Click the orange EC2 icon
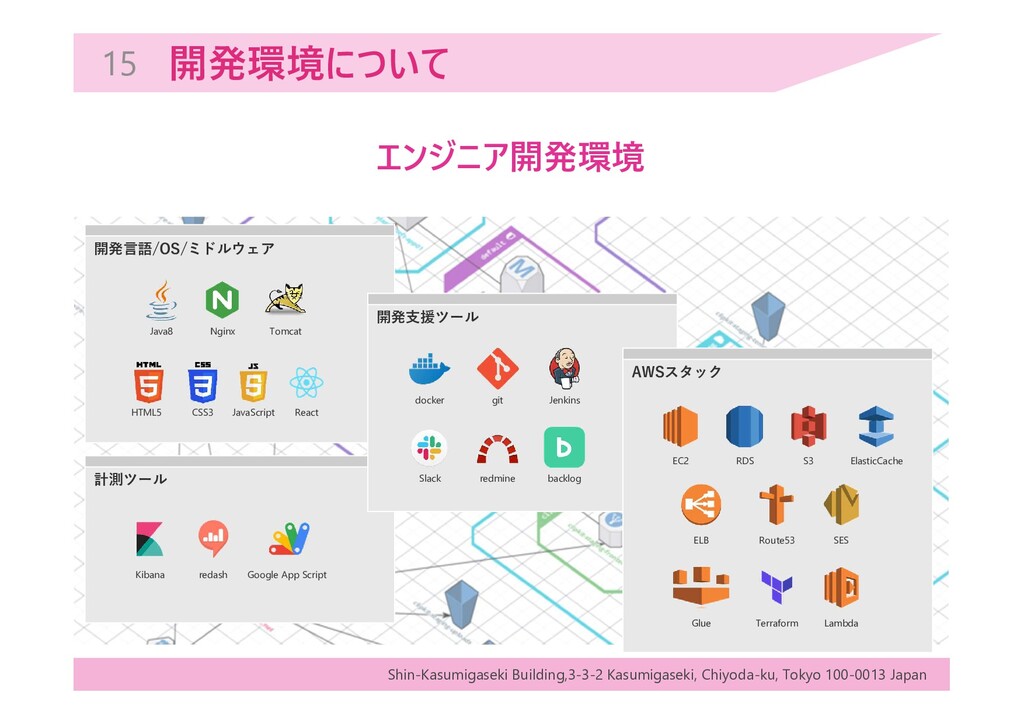 coord(680,426)
